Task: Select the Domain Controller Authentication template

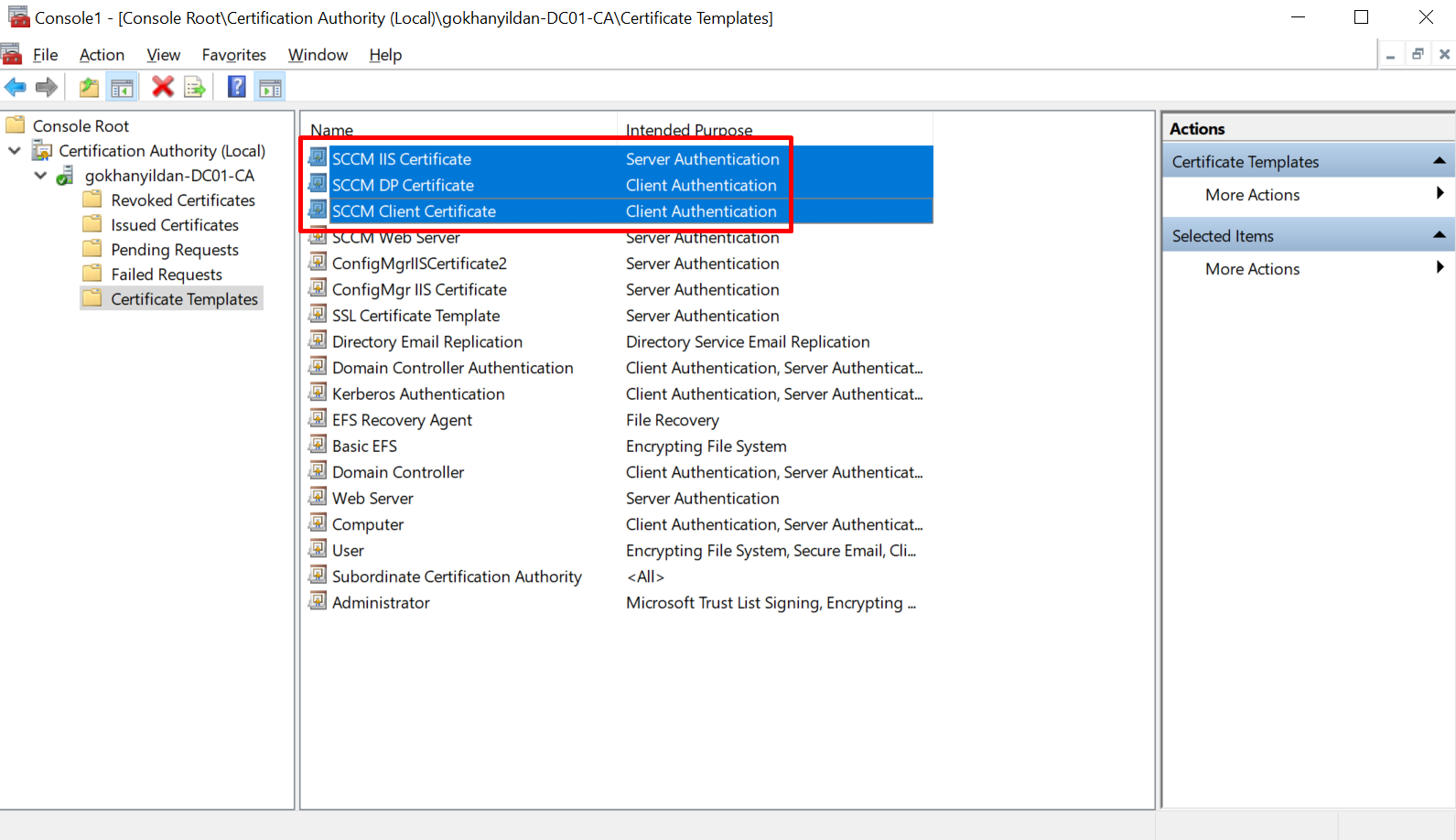Action: 452,368
